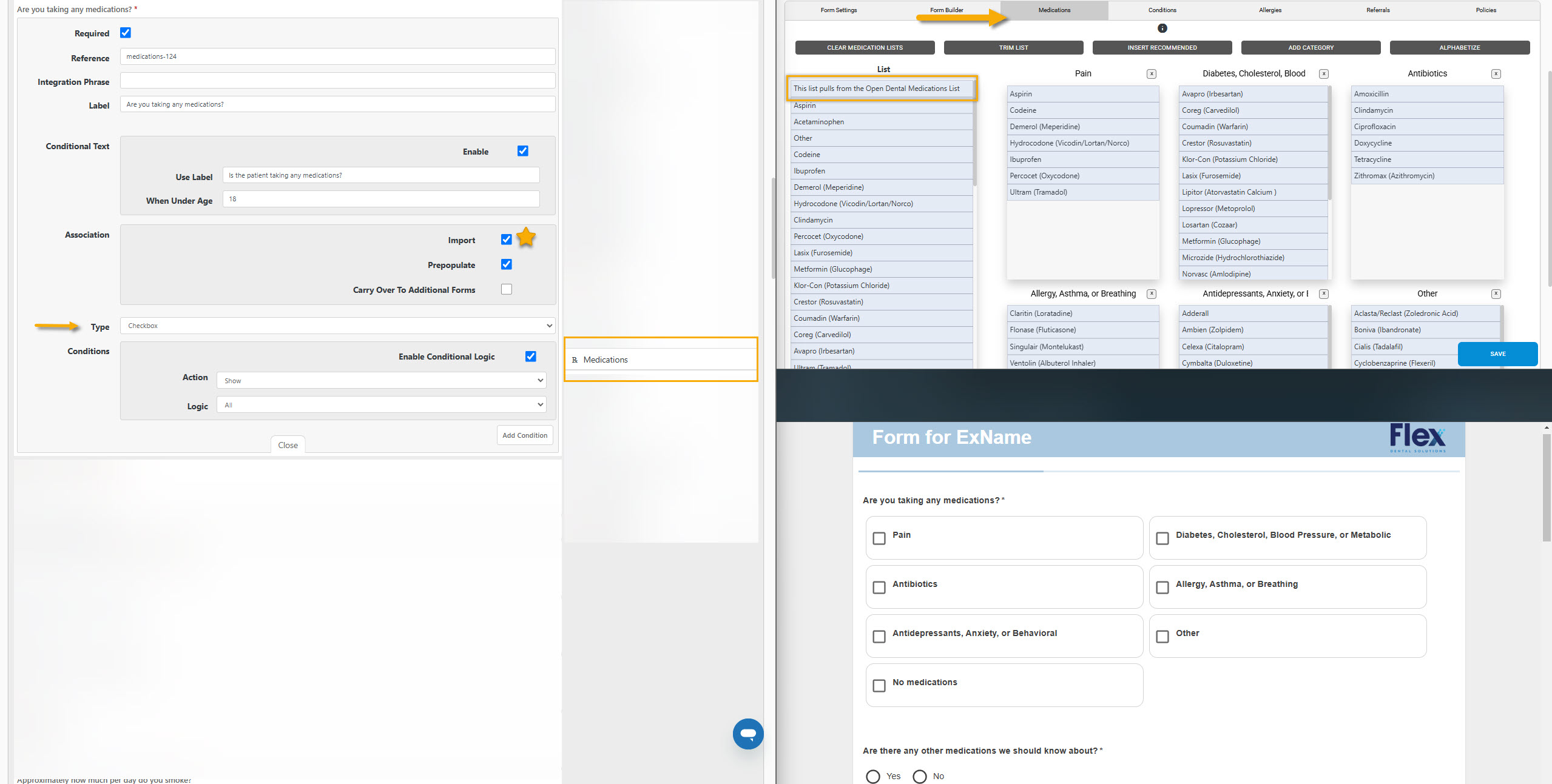Open the Referrals tab
Screen dimensions: 1552x784
[1378, 10]
